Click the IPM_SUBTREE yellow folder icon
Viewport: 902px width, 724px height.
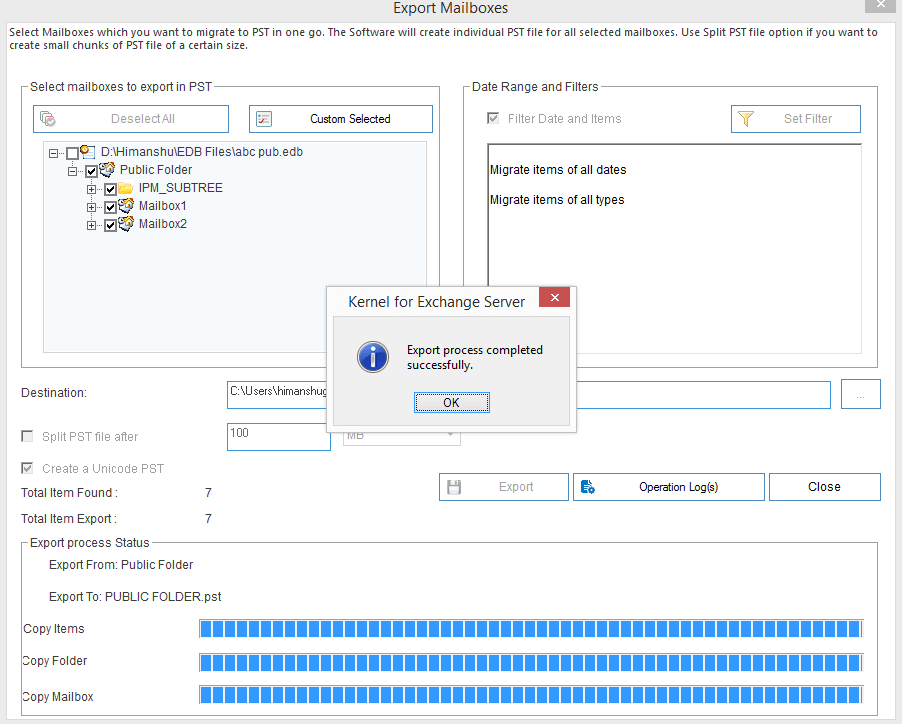tap(126, 188)
